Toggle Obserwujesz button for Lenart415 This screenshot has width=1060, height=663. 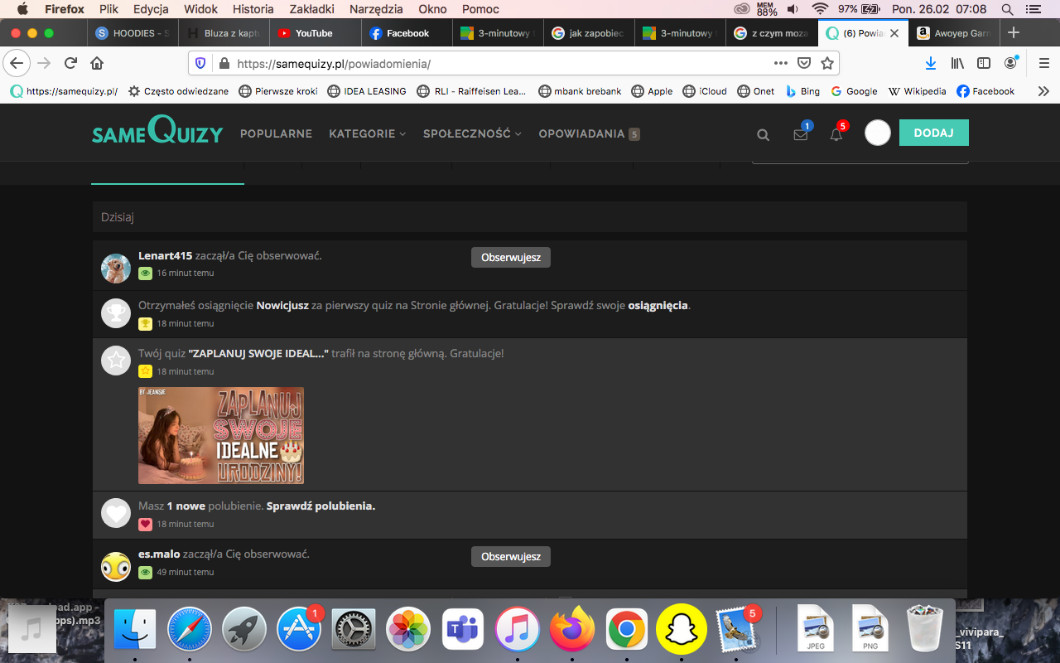coord(510,257)
